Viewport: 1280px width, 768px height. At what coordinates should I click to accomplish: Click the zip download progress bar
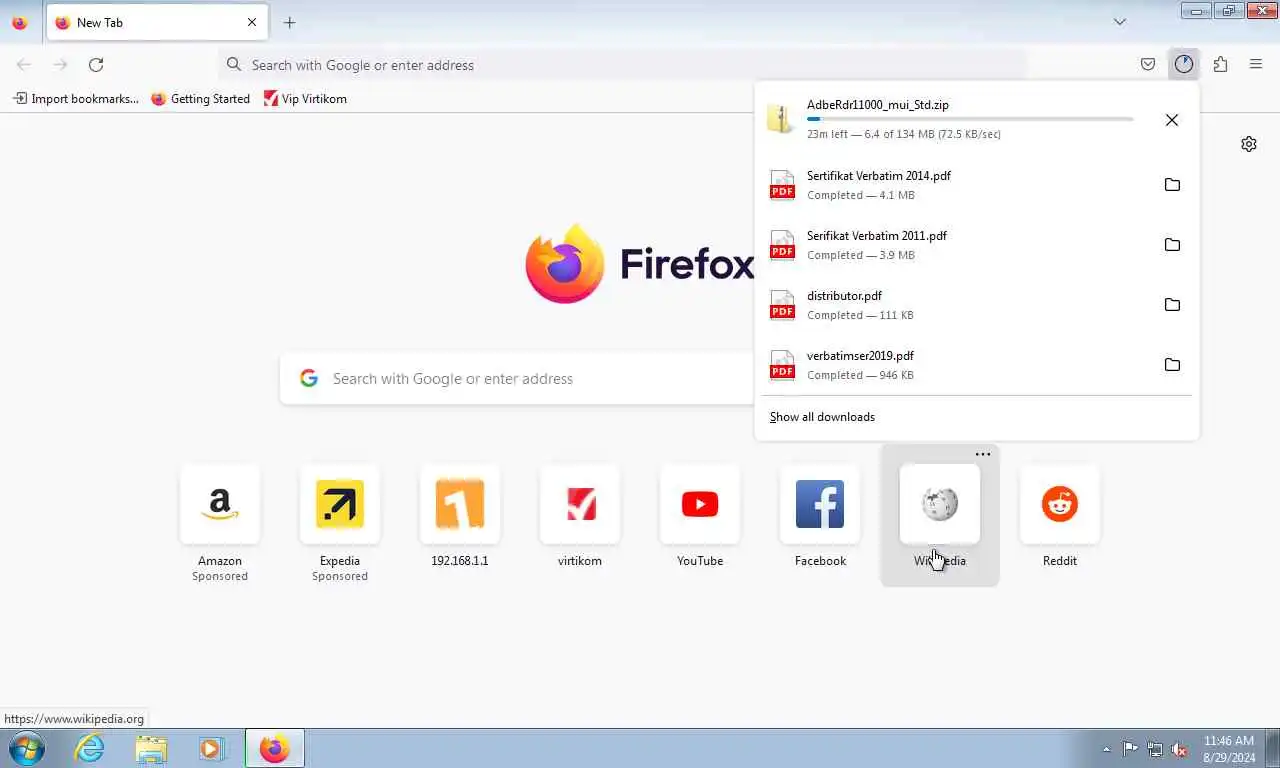pos(970,119)
